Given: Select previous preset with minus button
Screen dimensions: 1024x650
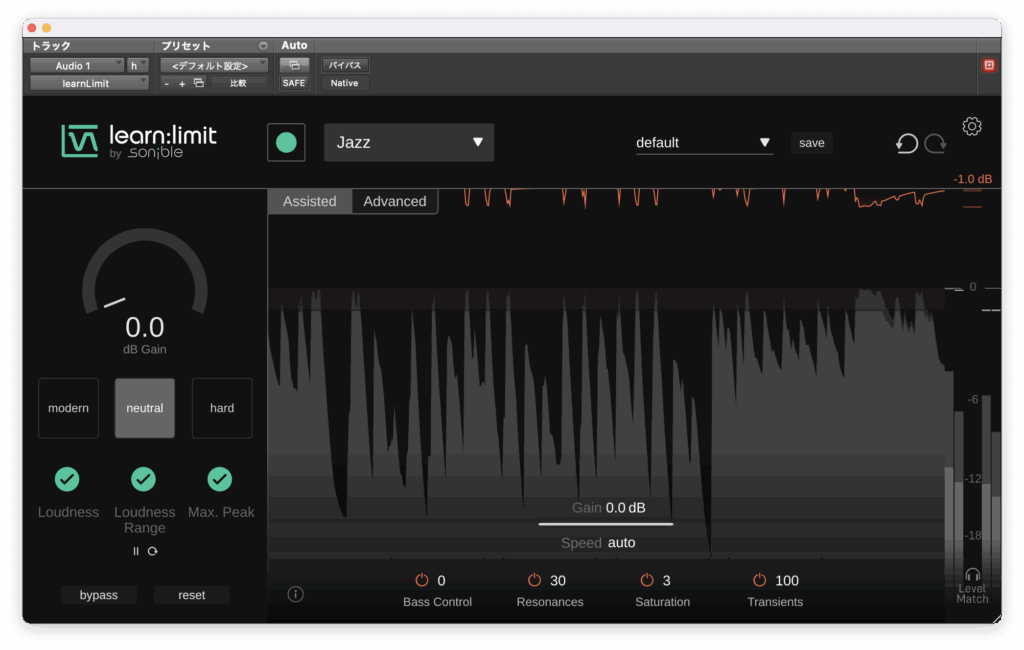Looking at the screenshot, I should pyautogui.click(x=167, y=84).
